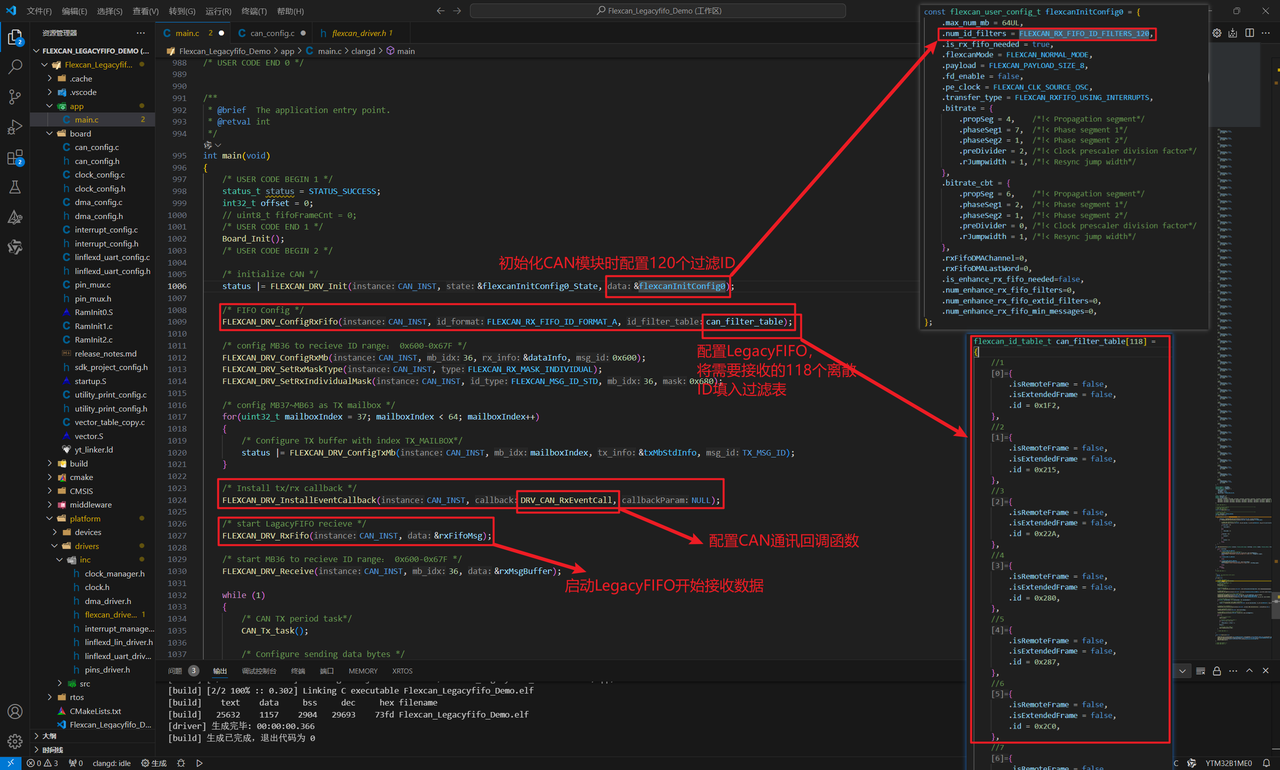Image resolution: width=1280 pixels, height=770 pixels.
Task: Expand the build folder
Action: click(x=78, y=463)
